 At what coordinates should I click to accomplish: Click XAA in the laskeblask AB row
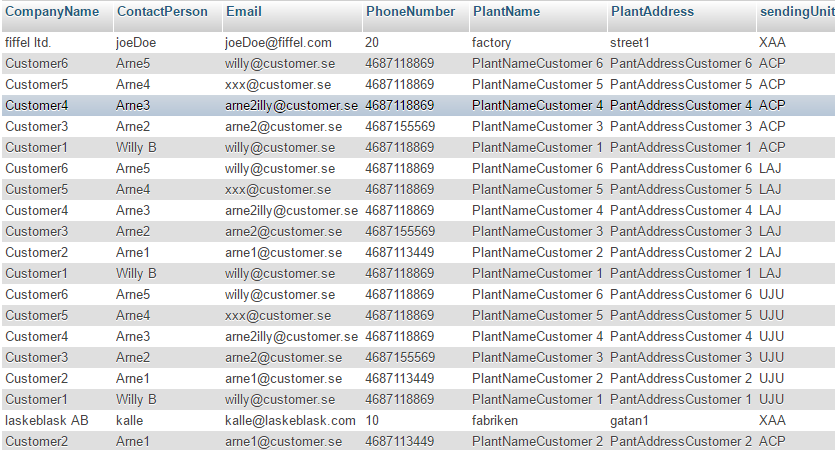[x=772, y=421]
